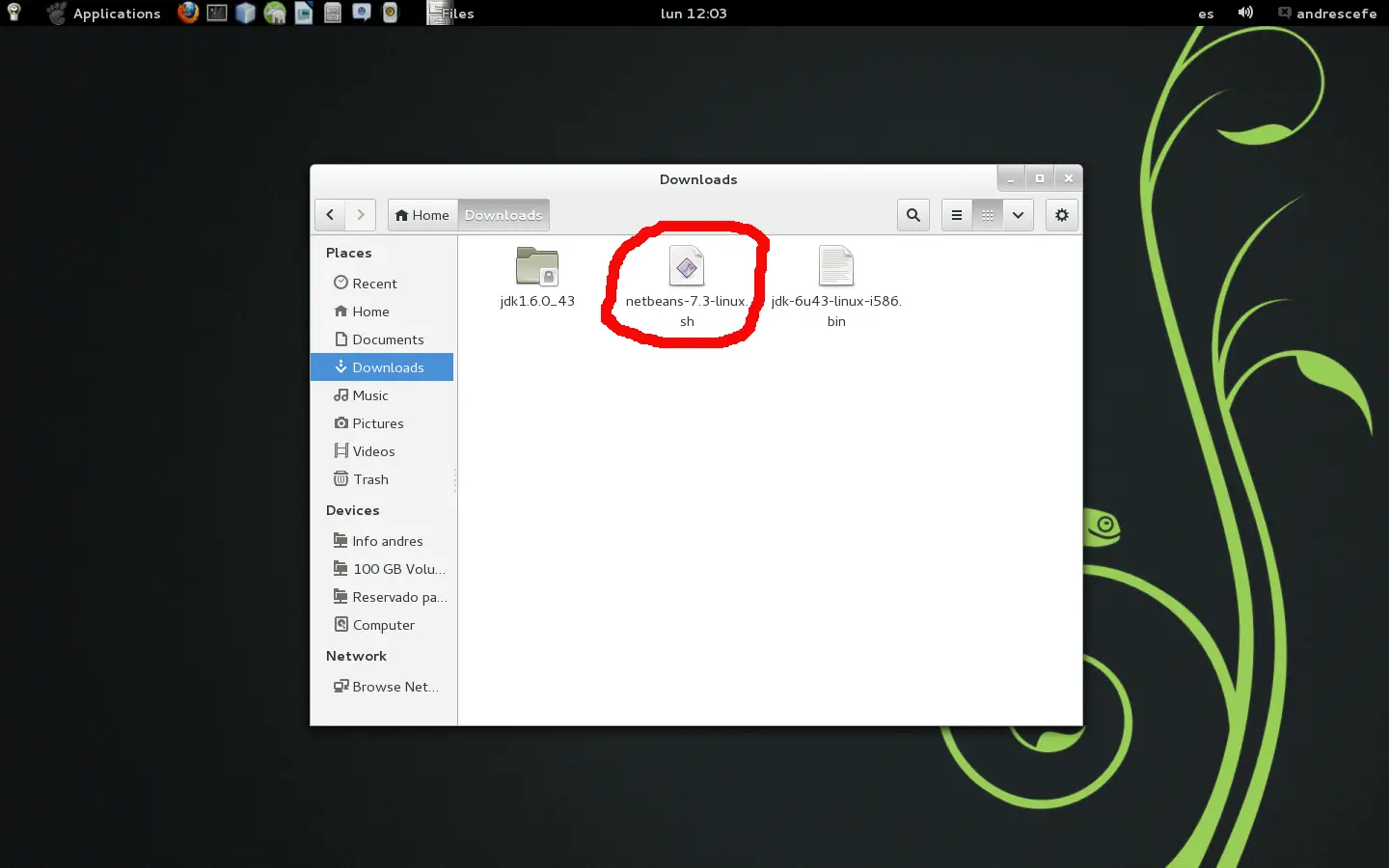The image size is (1389, 868).
Task: Open Trash in the sidebar
Action: click(x=382, y=479)
